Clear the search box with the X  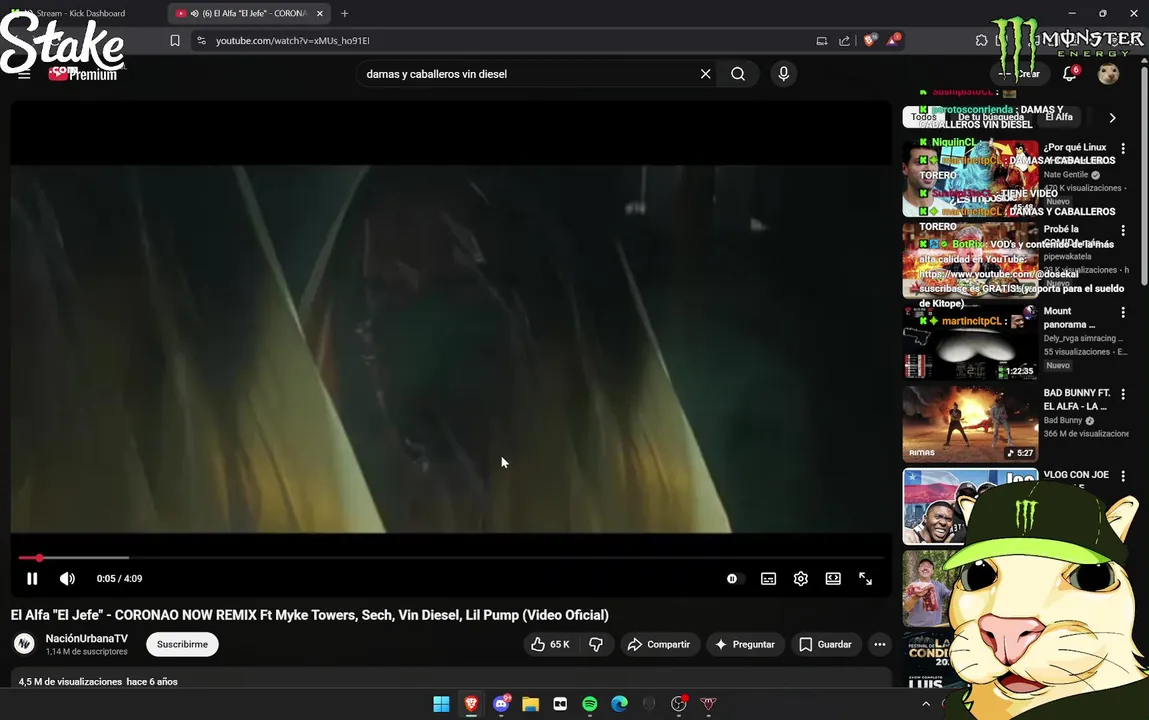point(705,74)
